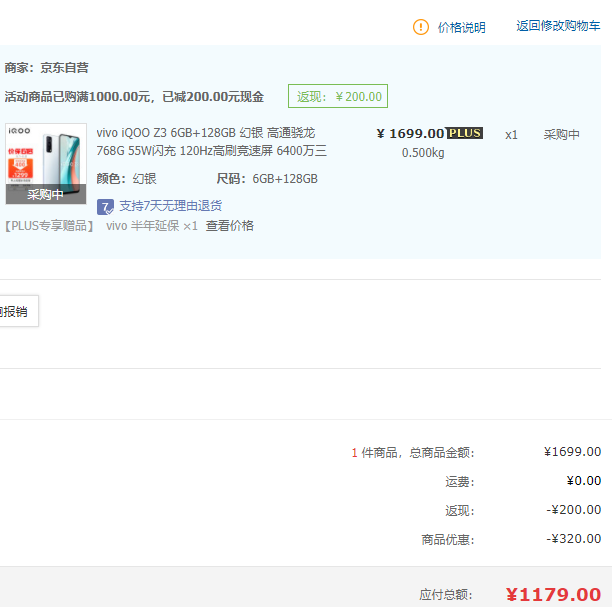Click total goods amount ¥1699.00 in summary
Image resolution: width=612 pixels, height=607 pixels.
click(572, 452)
